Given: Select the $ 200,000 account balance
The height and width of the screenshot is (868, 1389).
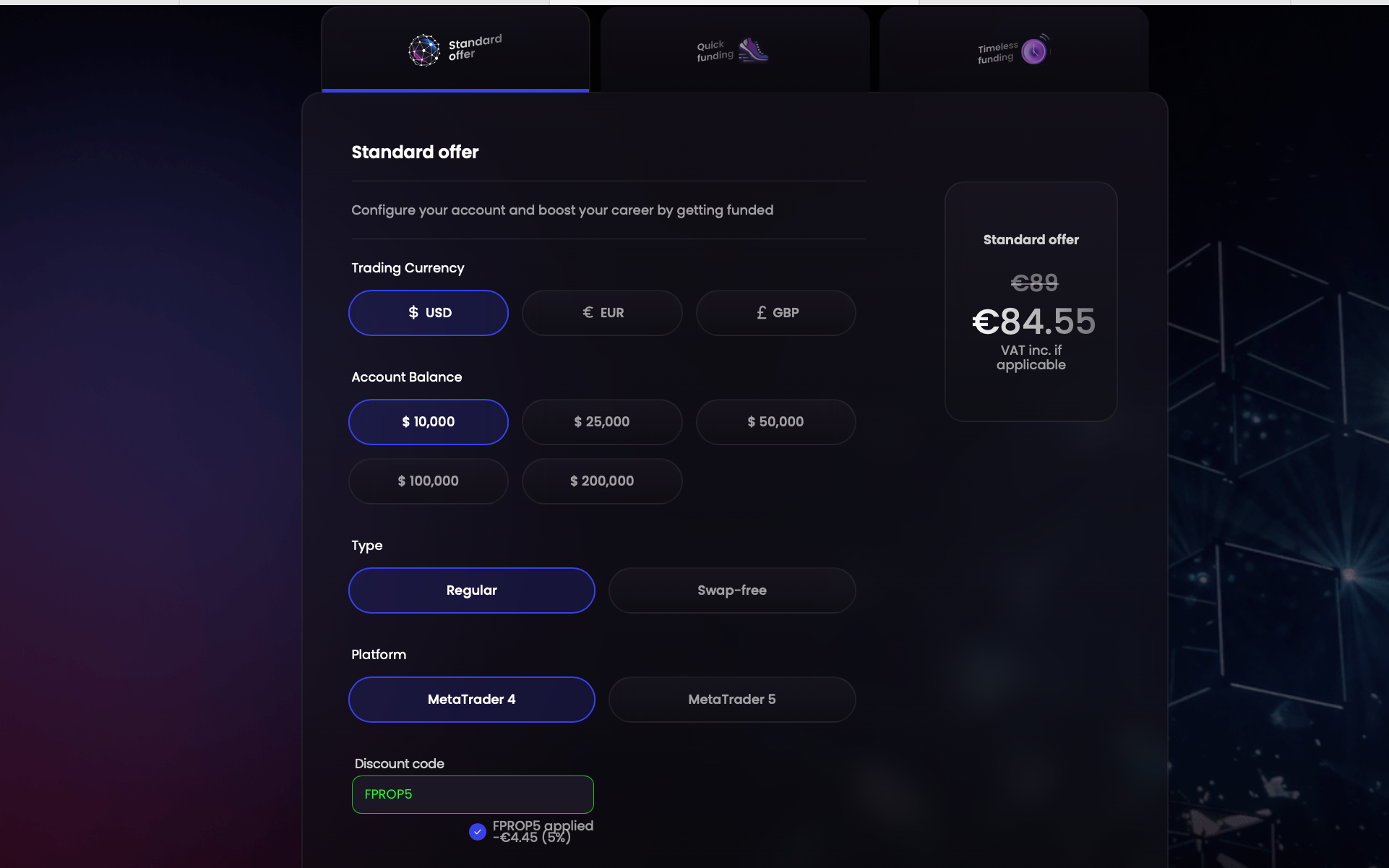Looking at the screenshot, I should 602,481.
